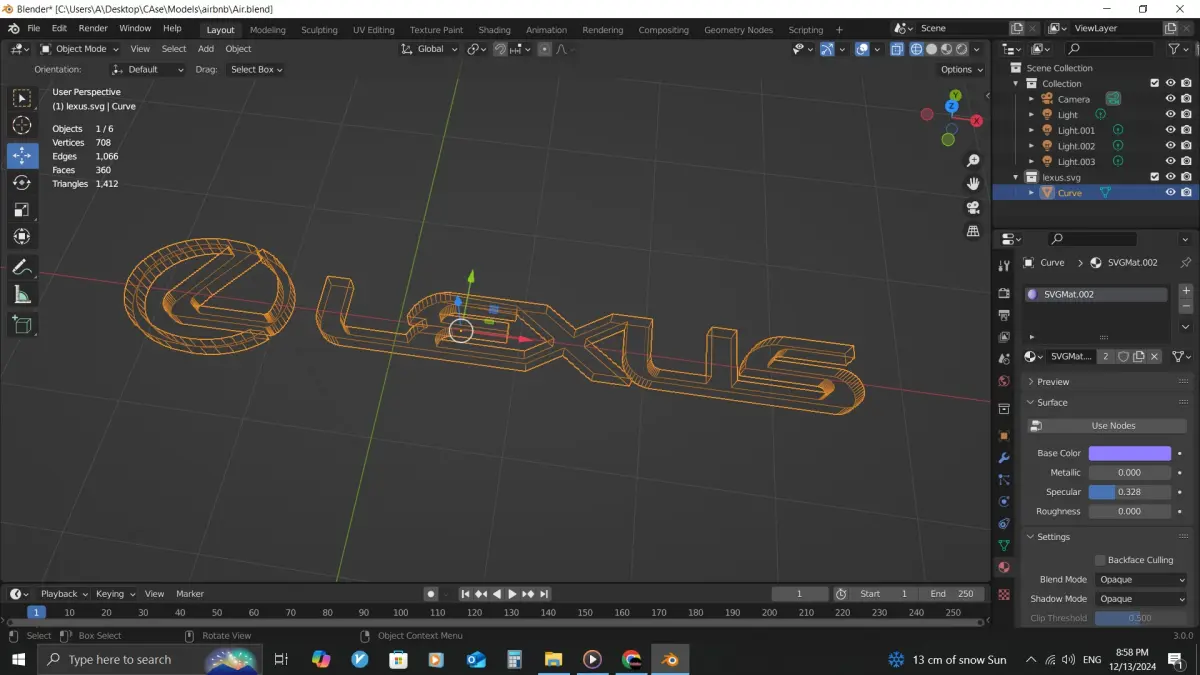Open Global transform orientation dropdown
Viewport: 1200px width, 675px height.
point(430,49)
